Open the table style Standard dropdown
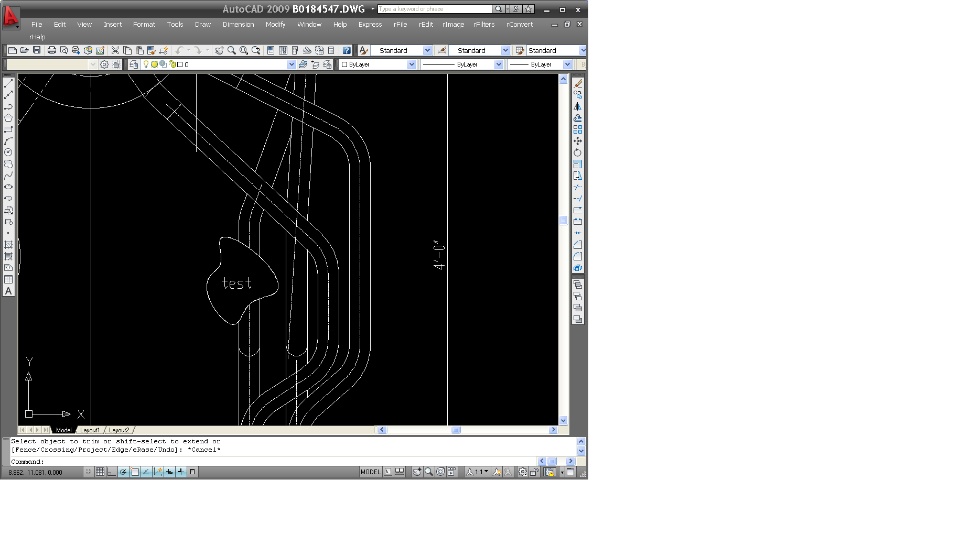The height and width of the screenshot is (546, 960). click(583, 50)
